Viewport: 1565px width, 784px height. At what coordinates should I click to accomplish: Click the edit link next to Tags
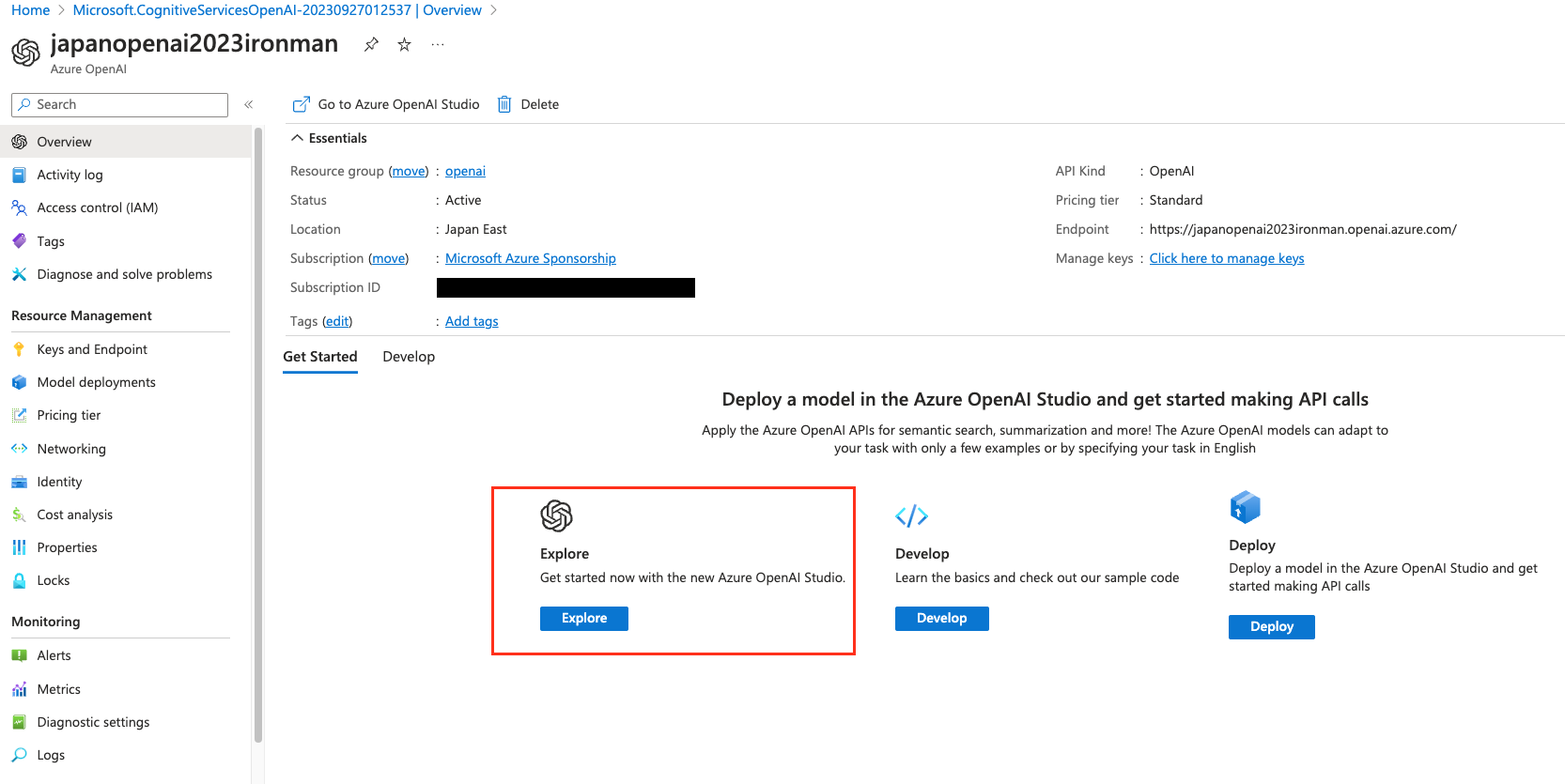[337, 321]
